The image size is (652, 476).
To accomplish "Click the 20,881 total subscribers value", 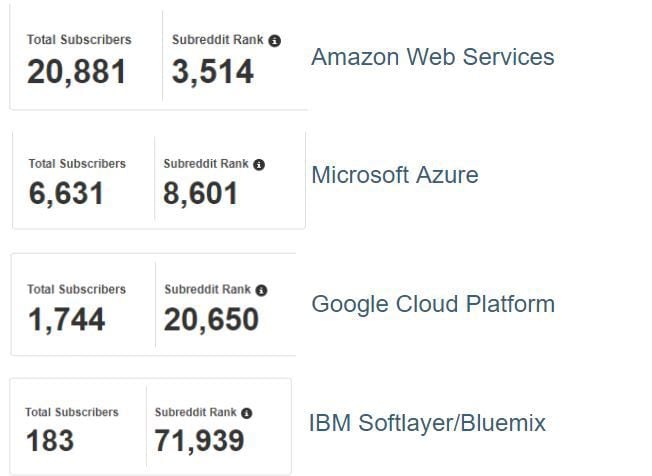I will [77, 72].
